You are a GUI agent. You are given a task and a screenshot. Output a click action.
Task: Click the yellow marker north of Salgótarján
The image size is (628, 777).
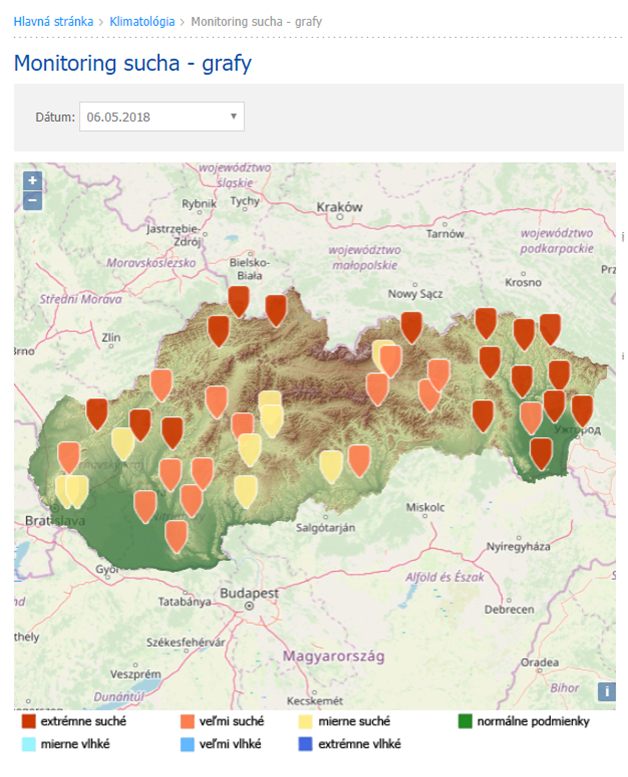point(331,465)
